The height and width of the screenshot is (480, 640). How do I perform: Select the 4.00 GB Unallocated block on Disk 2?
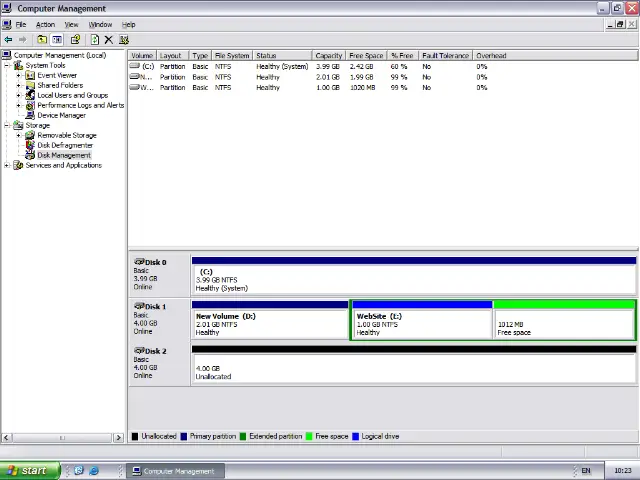[413, 364]
